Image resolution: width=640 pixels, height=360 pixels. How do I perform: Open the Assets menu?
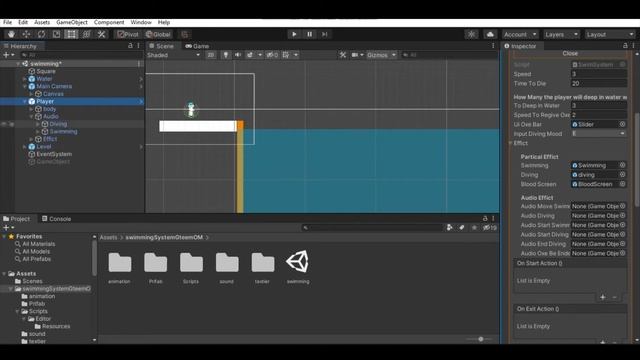pyautogui.click(x=42, y=22)
